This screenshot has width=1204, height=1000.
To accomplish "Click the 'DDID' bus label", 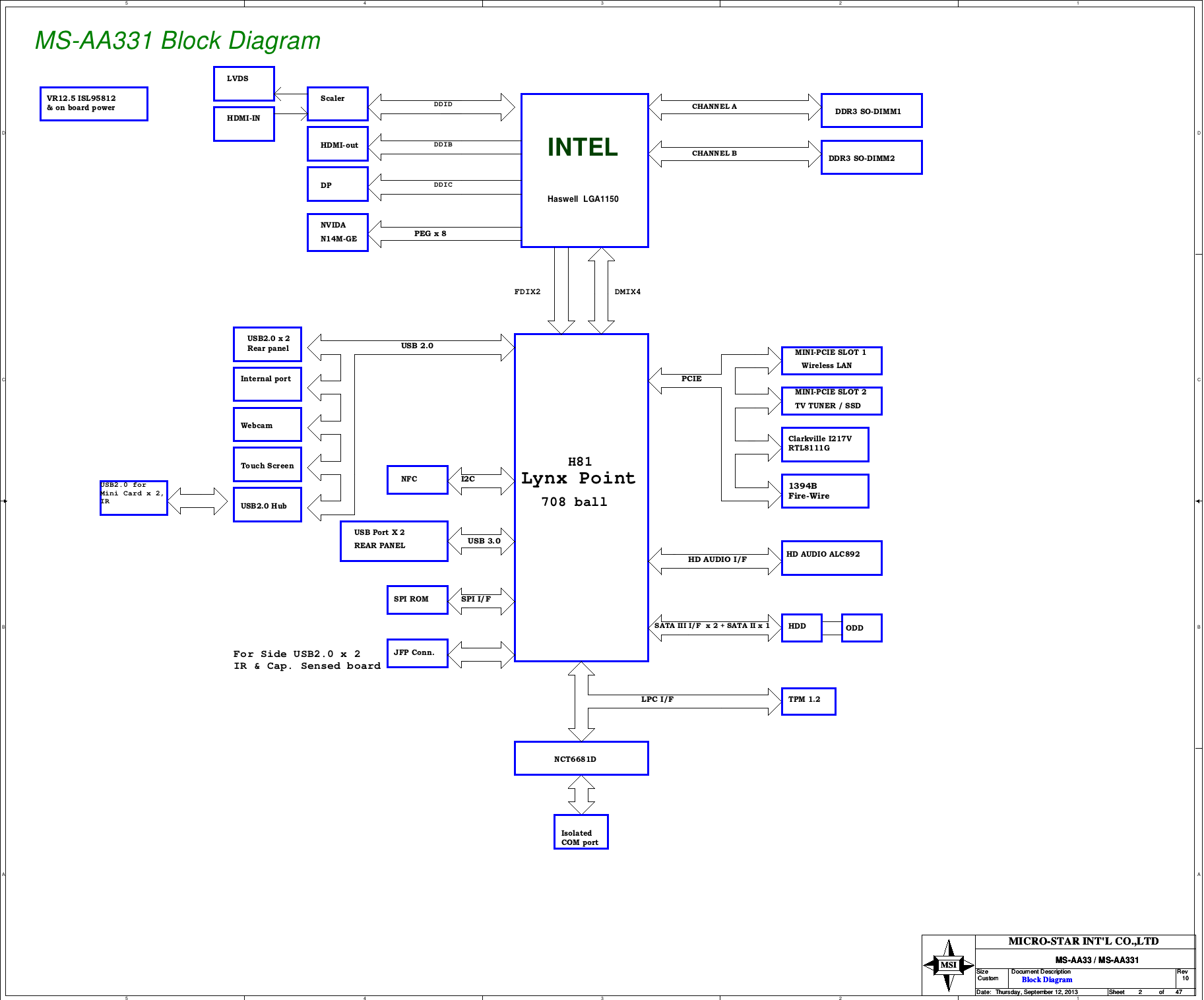I will click(x=443, y=104).
